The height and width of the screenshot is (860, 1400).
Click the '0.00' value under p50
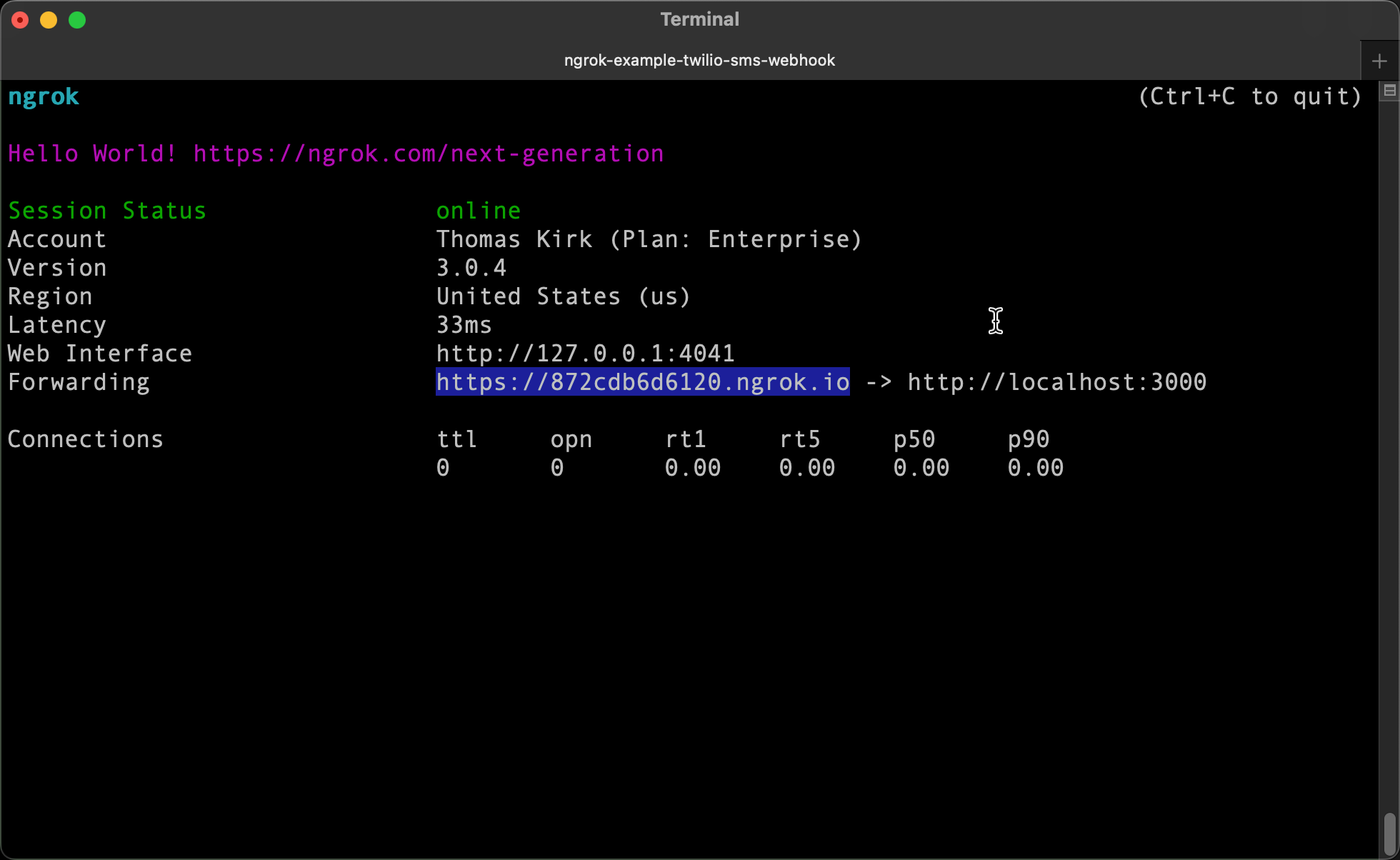click(x=921, y=468)
